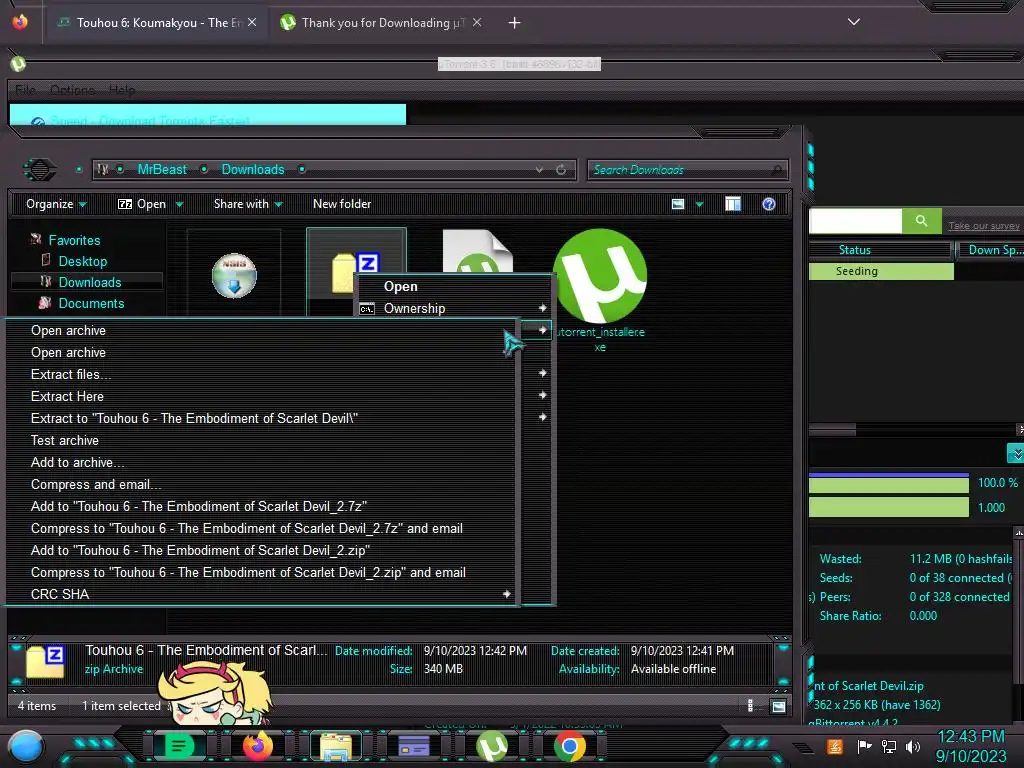Expand the Share with dropdown arrow
Image resolution: width=1024 pixels, height=768 pixels.
(x=279, y=204)
